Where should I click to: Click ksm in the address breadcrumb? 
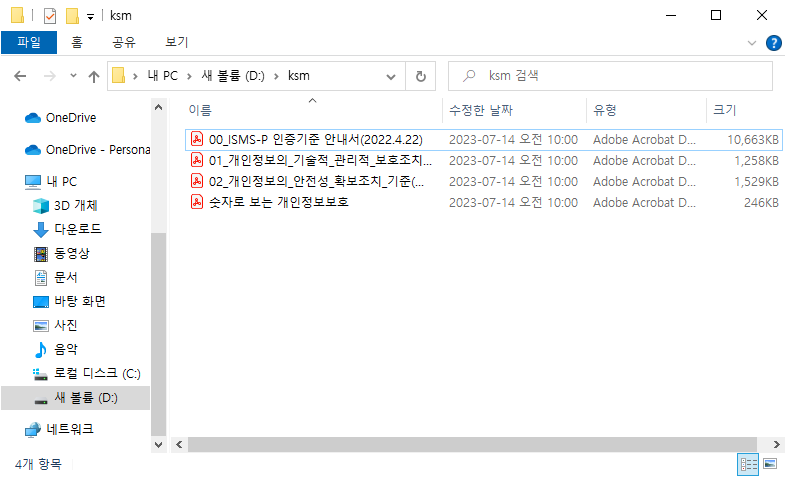click(x=299, y=76)
